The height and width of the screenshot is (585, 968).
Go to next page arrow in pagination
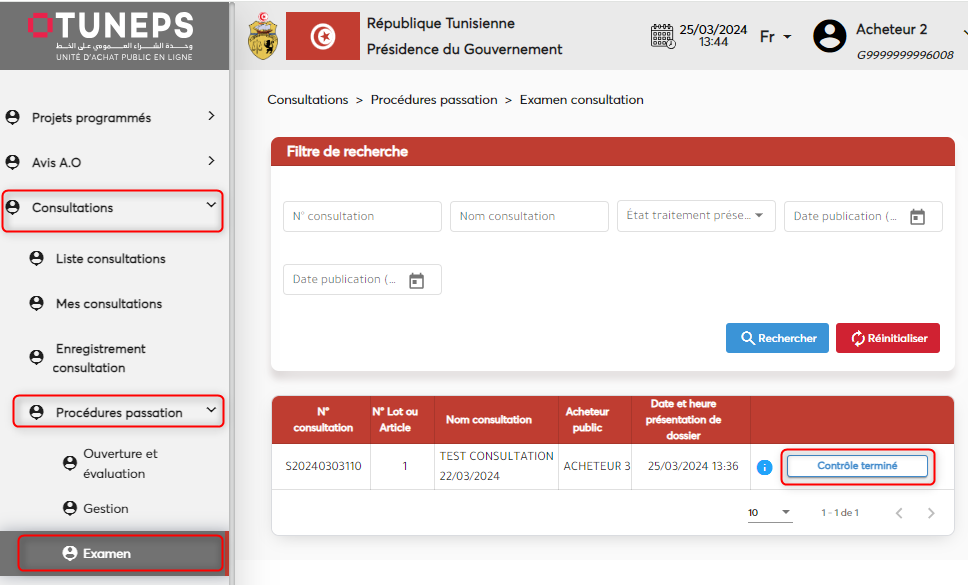pyautogui.click(x=931, y=513)
